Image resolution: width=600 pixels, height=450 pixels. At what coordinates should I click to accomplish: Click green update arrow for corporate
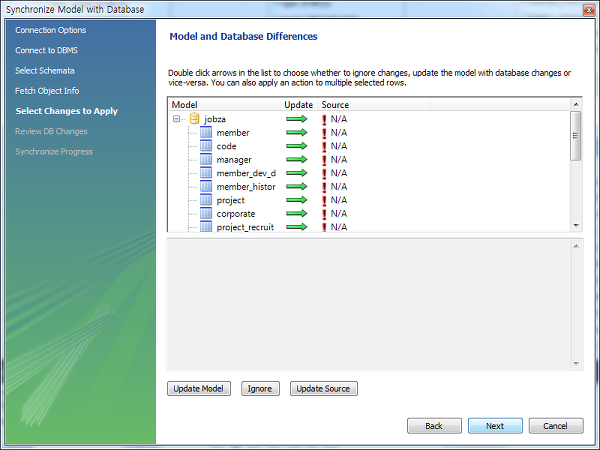click(297, 213)
